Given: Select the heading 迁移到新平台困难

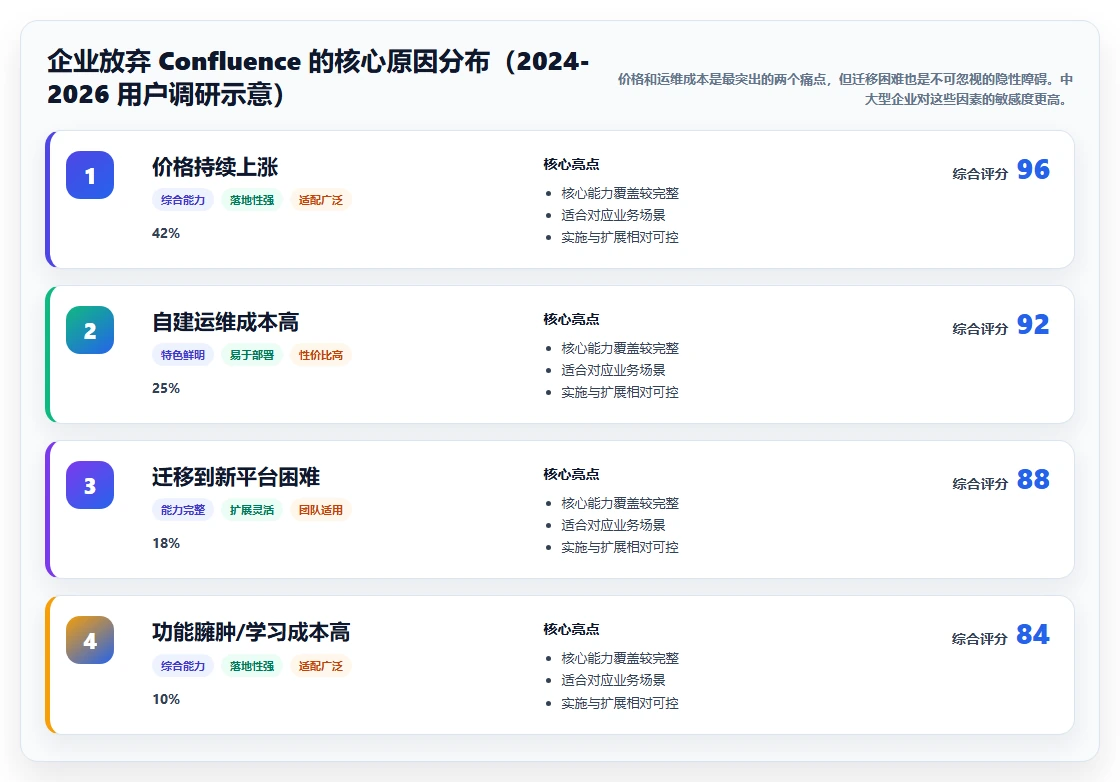Looking at the screenshot, I should (x=236, y=477).
